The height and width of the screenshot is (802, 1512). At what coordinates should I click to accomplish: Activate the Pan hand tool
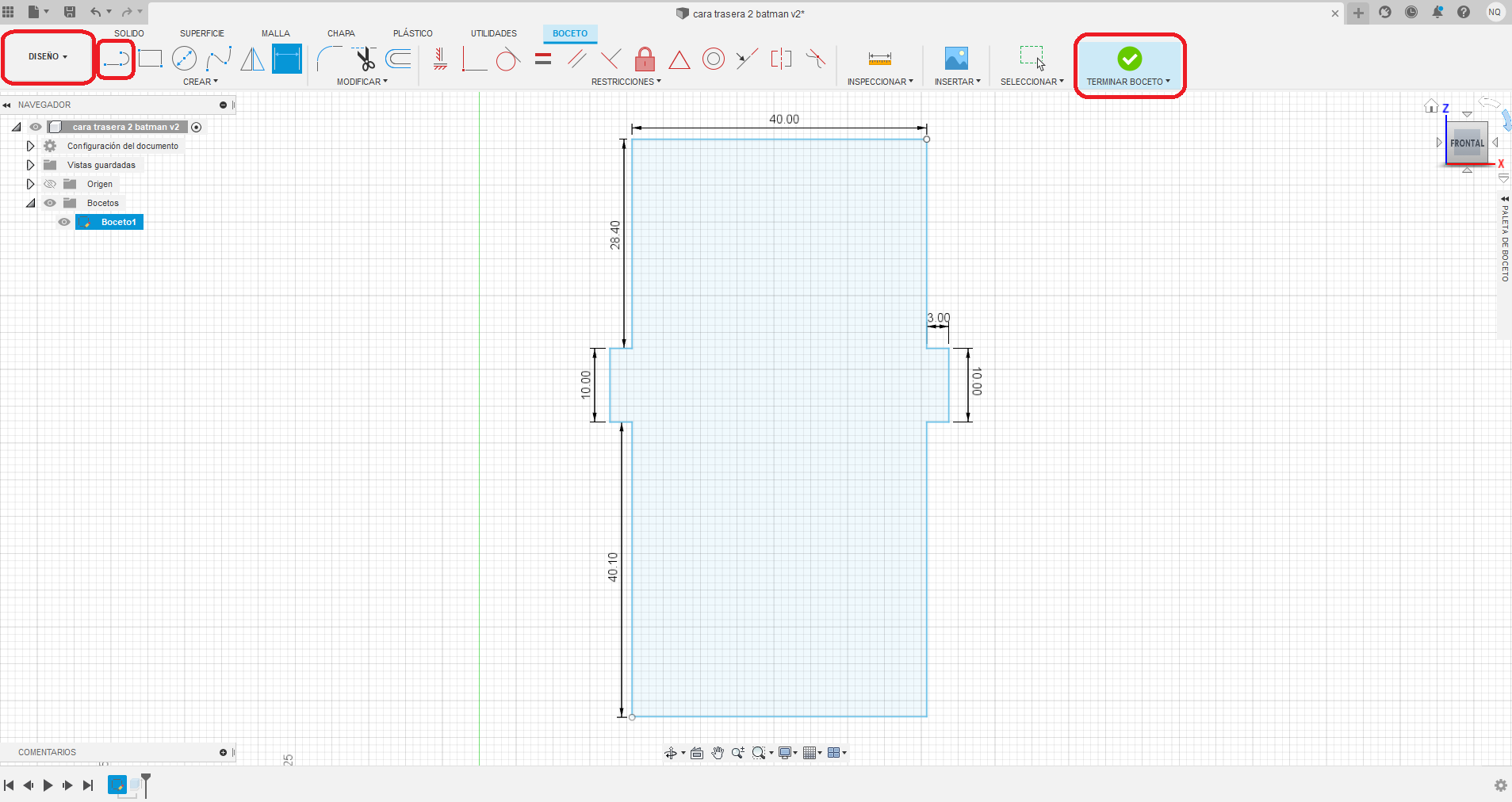(718, 753)
